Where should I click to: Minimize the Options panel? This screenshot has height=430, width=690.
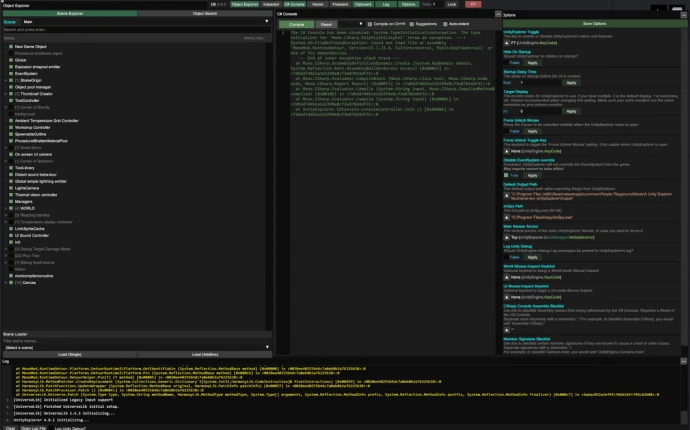tap(683, 15)
